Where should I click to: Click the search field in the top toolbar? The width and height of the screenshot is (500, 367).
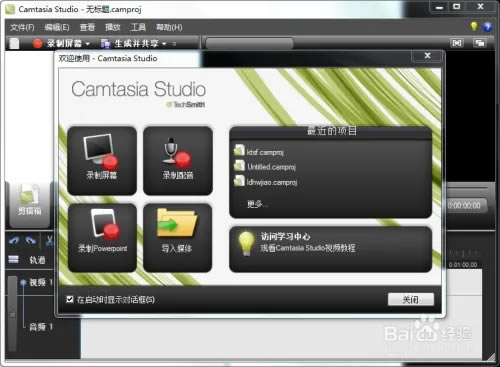(249, 43)
